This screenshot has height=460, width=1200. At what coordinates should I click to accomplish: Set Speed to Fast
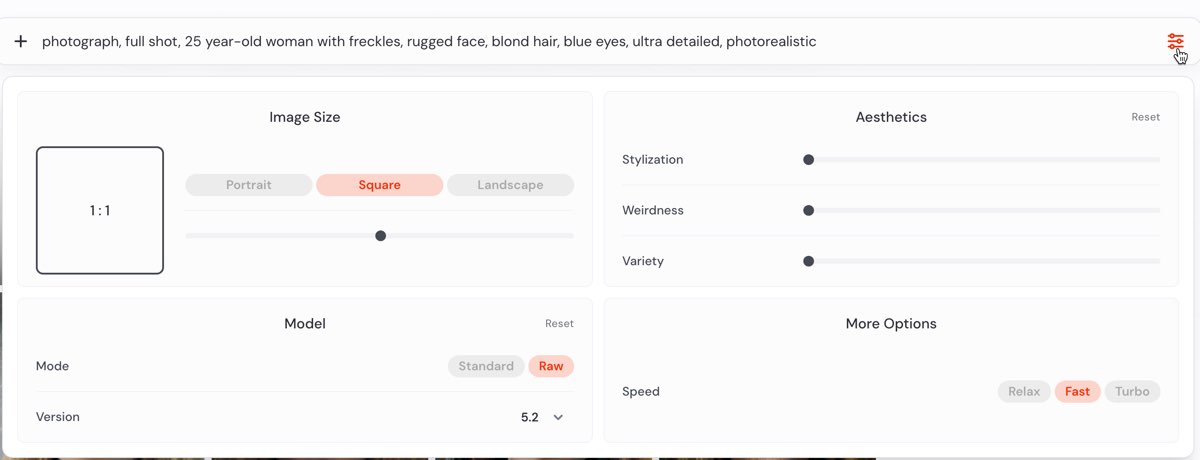pyautogui.click(x=1077, y=391)
